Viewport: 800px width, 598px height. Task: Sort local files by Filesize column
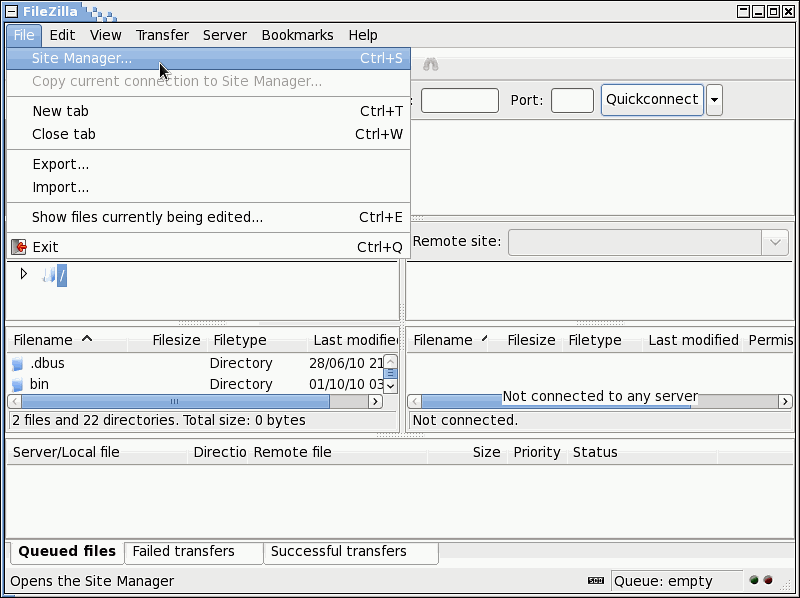tap(166, 340)
